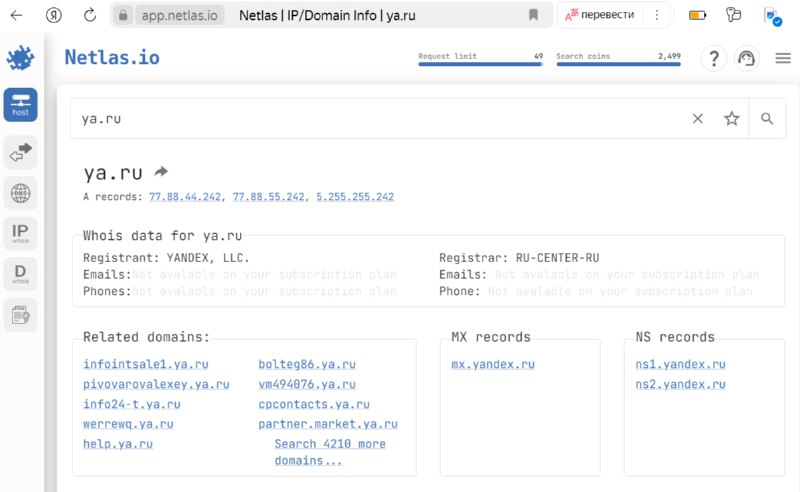Open A record 77.88.44.242
The height and width of the screenshot is (492, 800).
[185, 197]
